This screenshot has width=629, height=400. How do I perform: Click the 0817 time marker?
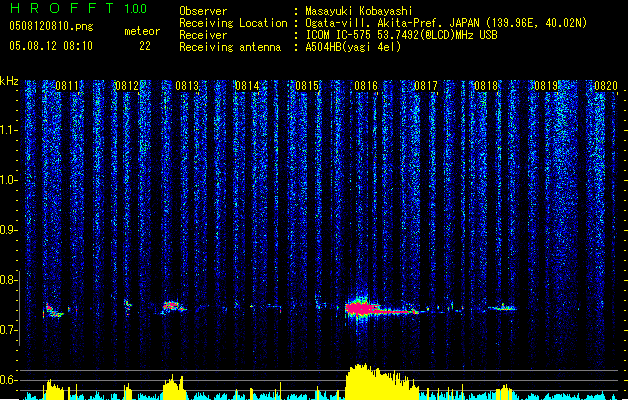[426, 86]
